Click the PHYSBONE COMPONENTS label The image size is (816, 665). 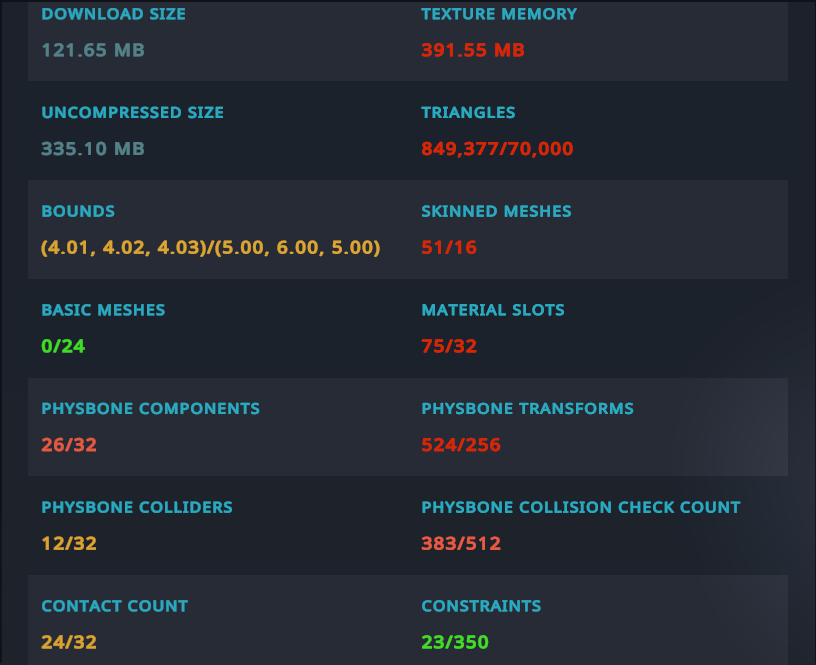click(x=150, y=408)
